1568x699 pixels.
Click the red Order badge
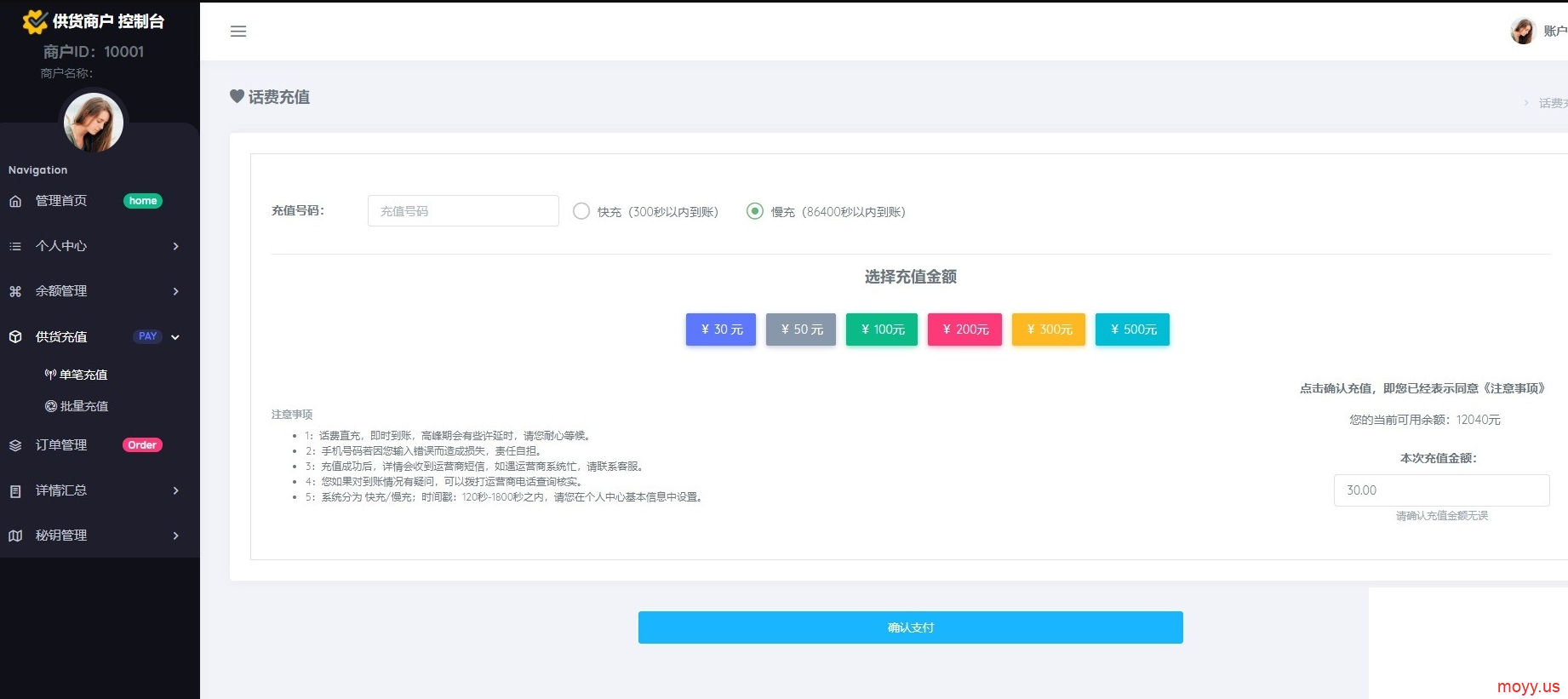coord(142,445)
